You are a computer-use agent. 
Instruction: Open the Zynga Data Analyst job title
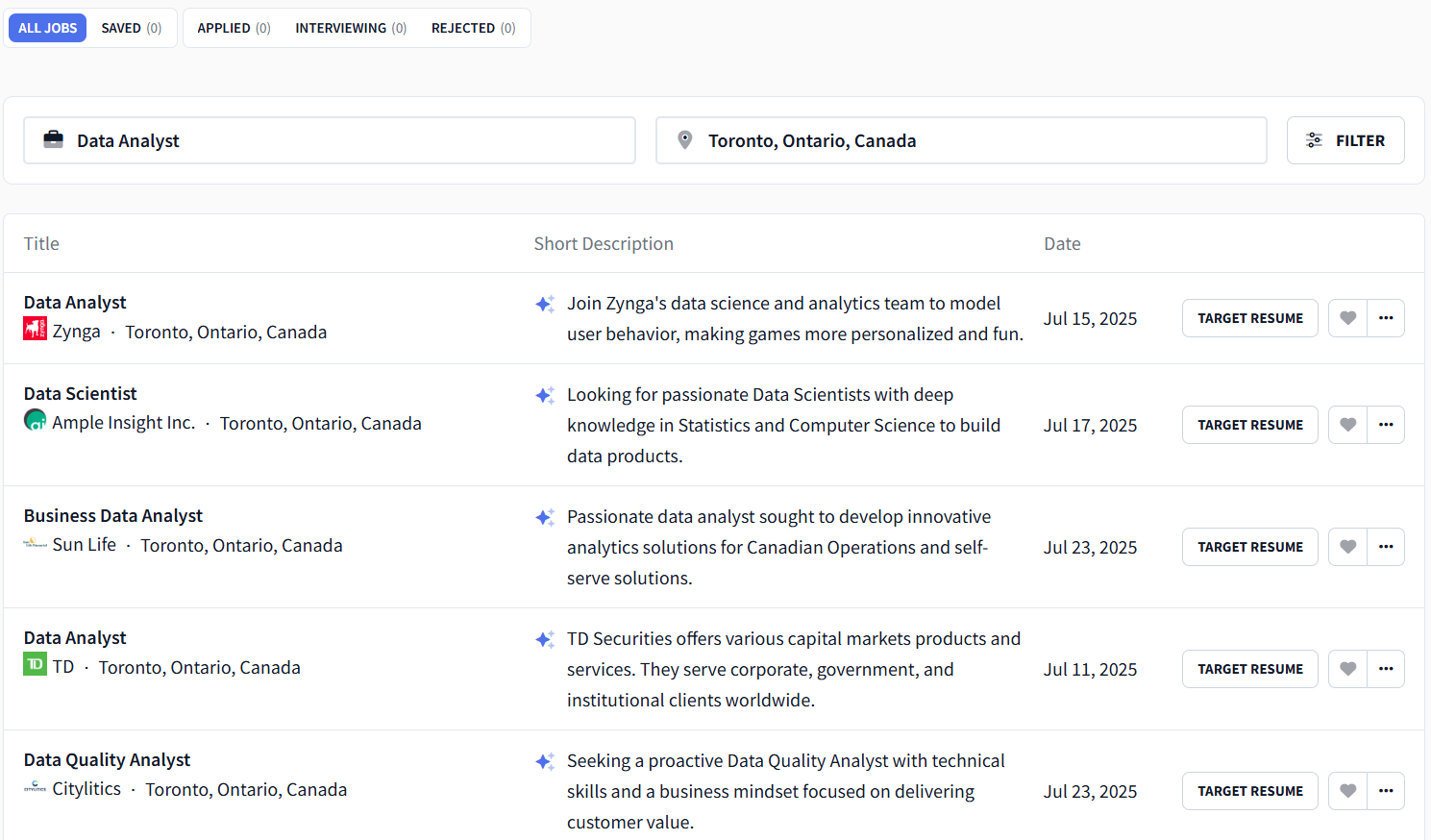coord(75,303)
